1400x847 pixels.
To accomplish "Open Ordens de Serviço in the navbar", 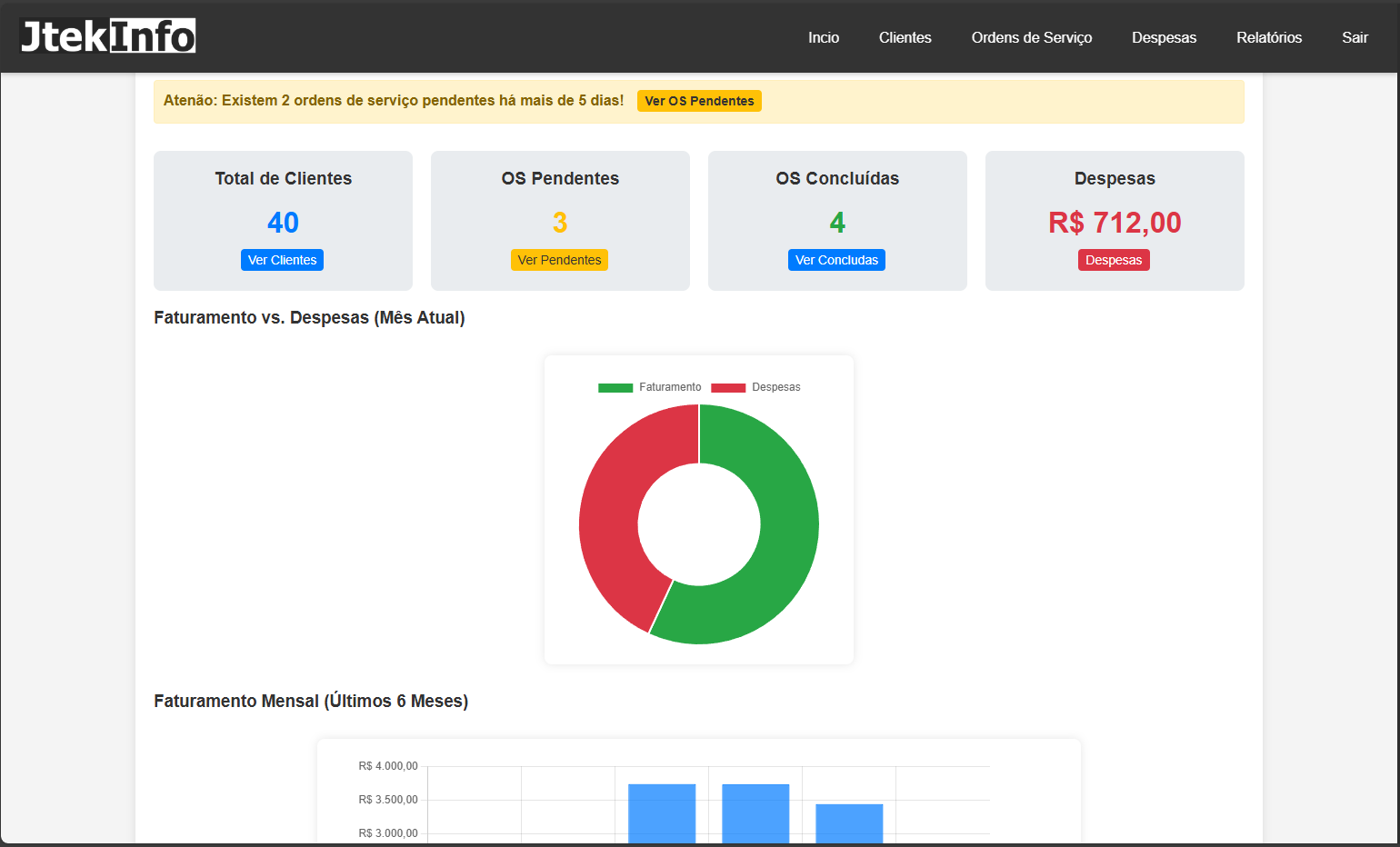I will [x=1032, y=37].
